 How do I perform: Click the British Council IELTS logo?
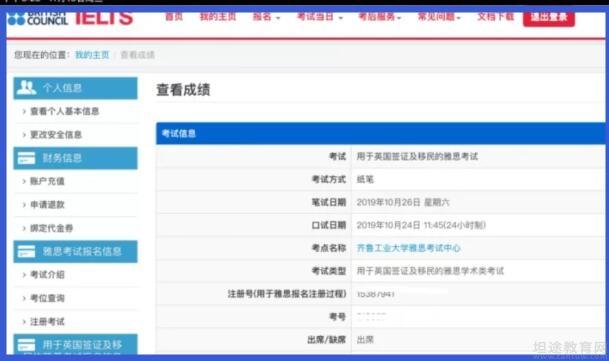[71, 19]
